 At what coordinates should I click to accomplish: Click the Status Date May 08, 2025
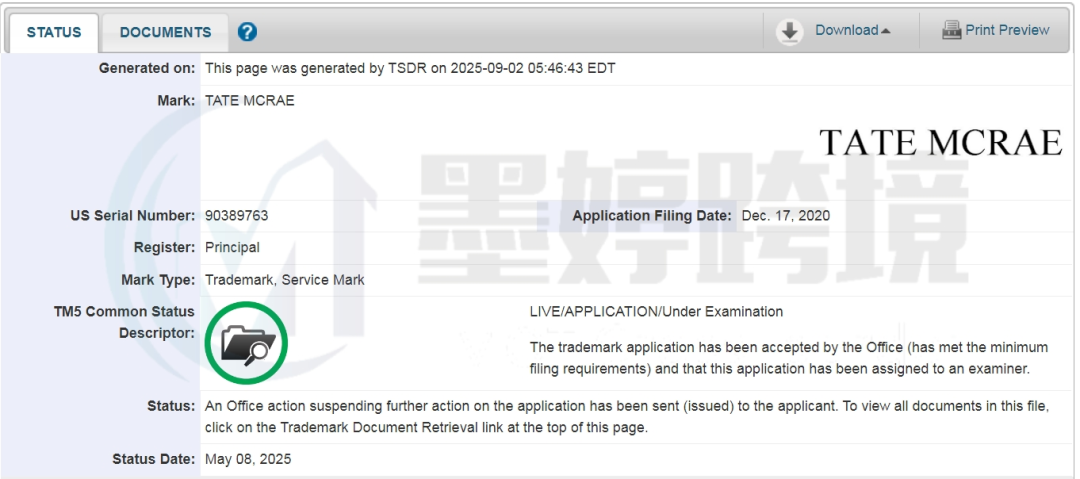click(x=248, y=459)
